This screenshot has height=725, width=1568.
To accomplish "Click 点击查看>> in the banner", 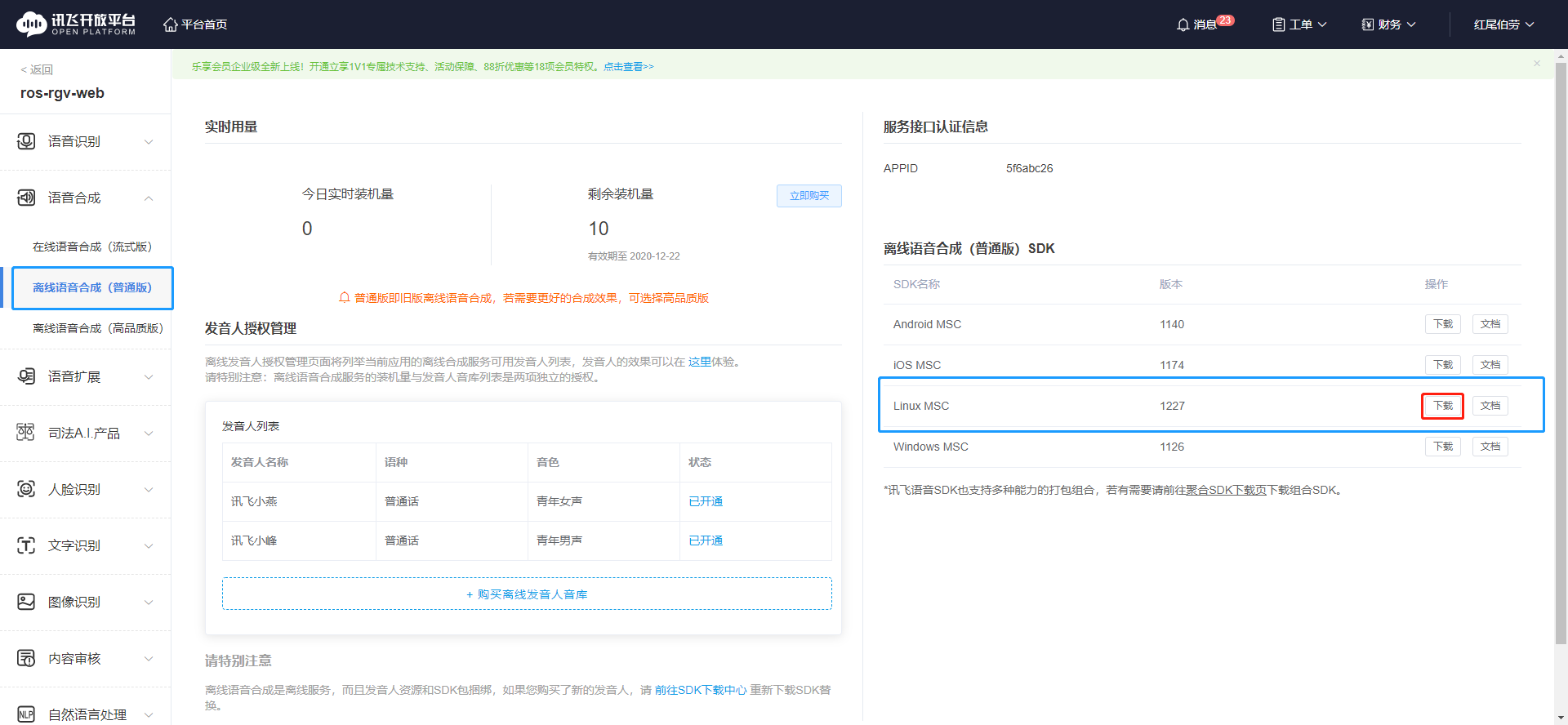I will click(x=629, y=67).
